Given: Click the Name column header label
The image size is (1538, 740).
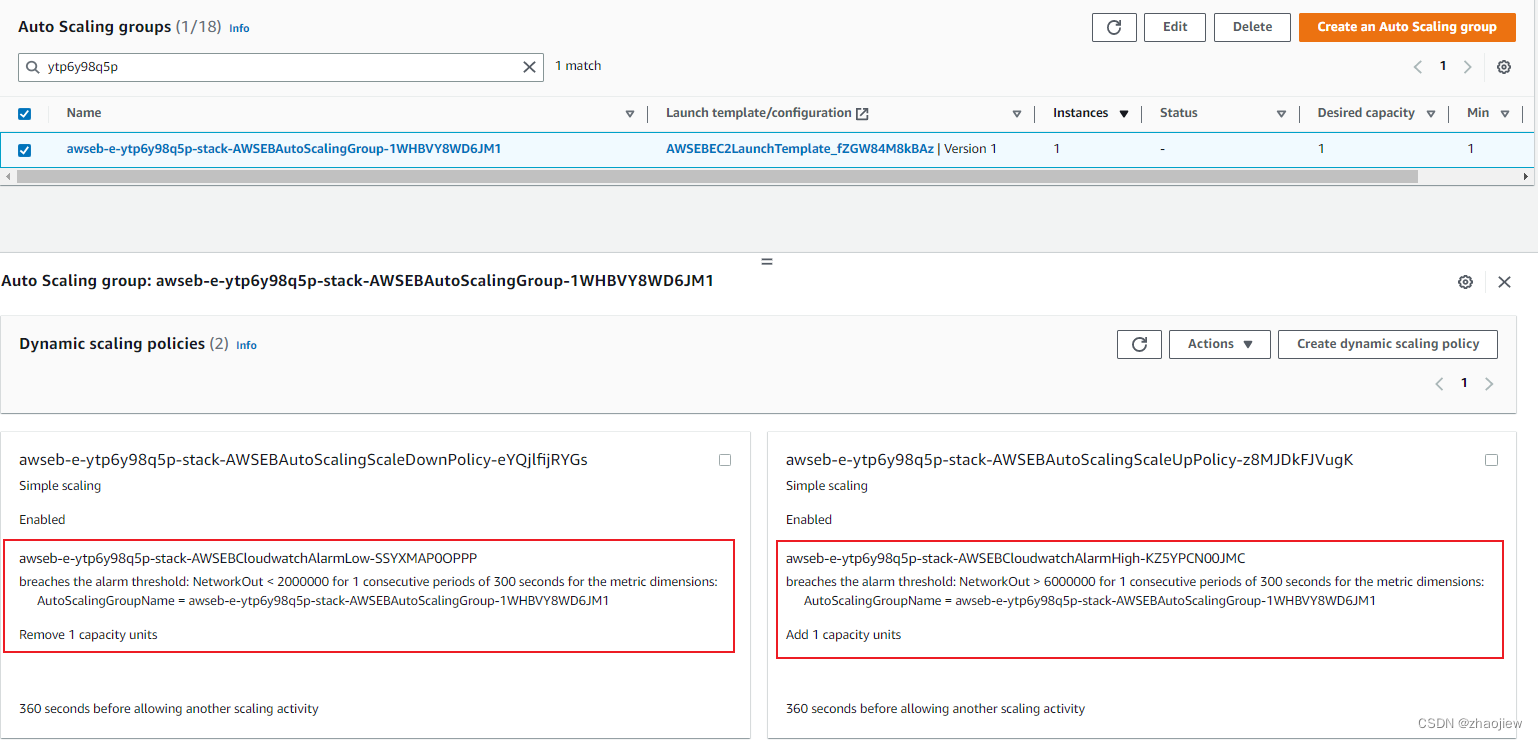Looking at the screenshot, I should point(84,113).
